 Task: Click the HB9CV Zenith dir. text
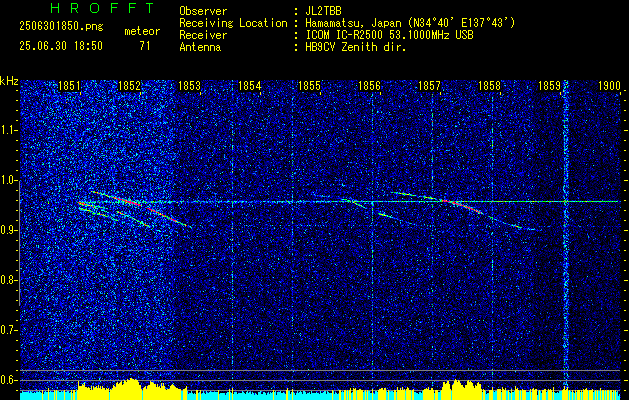(x=356, y=47)
